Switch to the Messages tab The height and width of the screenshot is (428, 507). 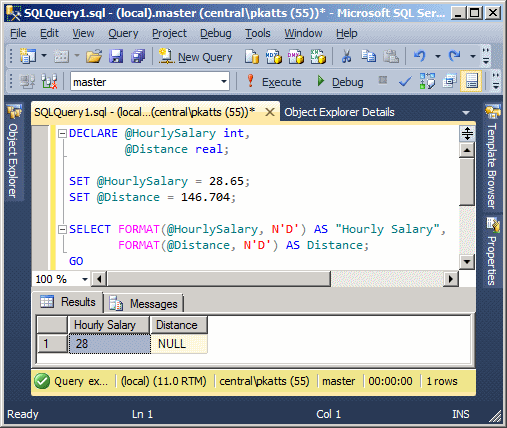coord(144,303)
